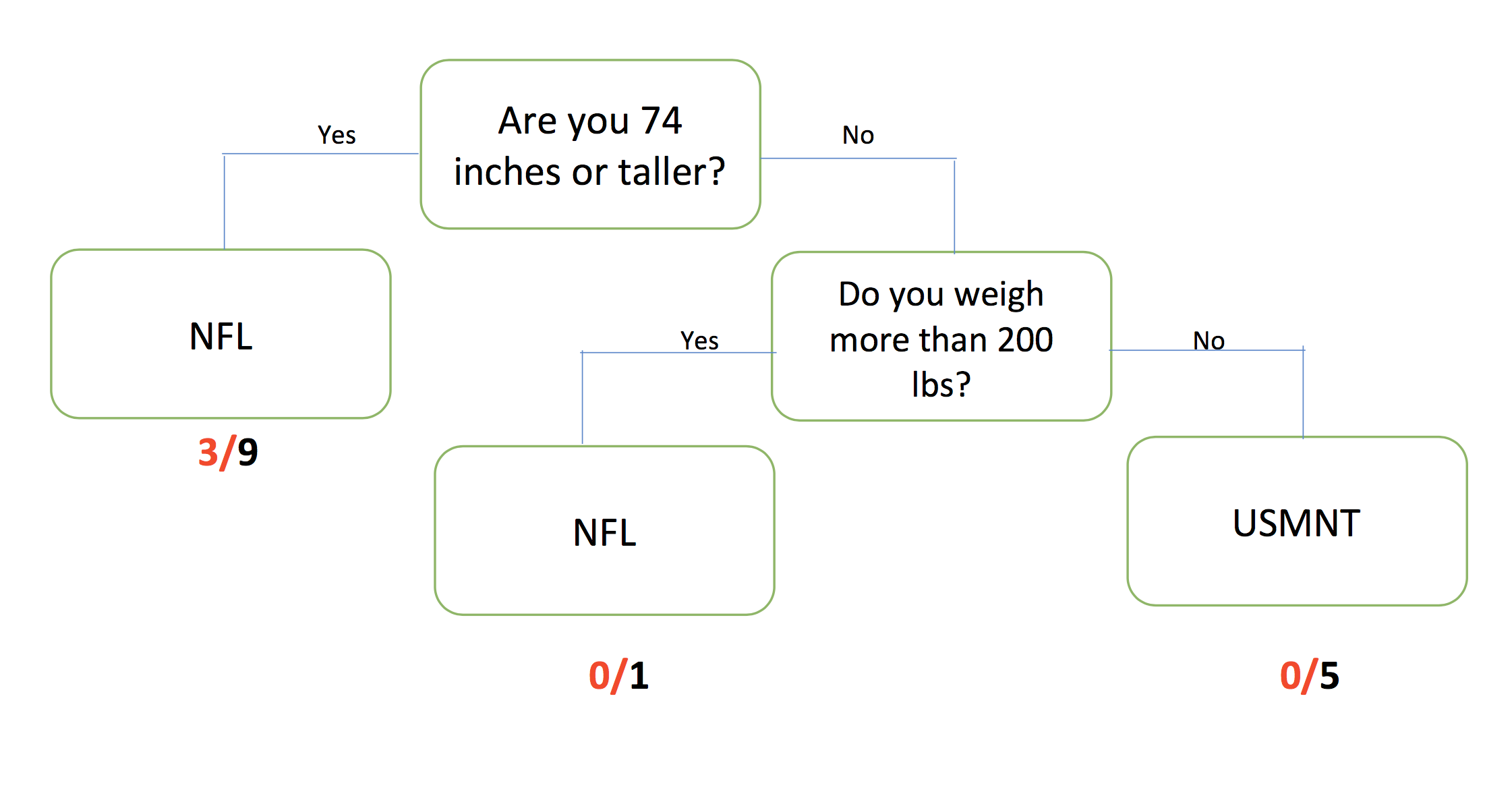Click the NFL leaf box above the 3/9 score
The image size is (1512, 796).
pos(221,335)
